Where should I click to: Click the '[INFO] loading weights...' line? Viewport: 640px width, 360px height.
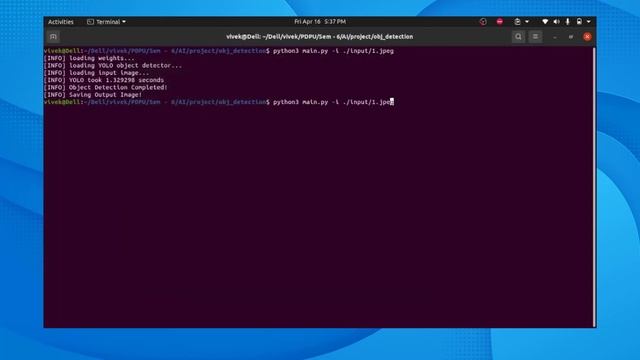[x=89, y=58]
